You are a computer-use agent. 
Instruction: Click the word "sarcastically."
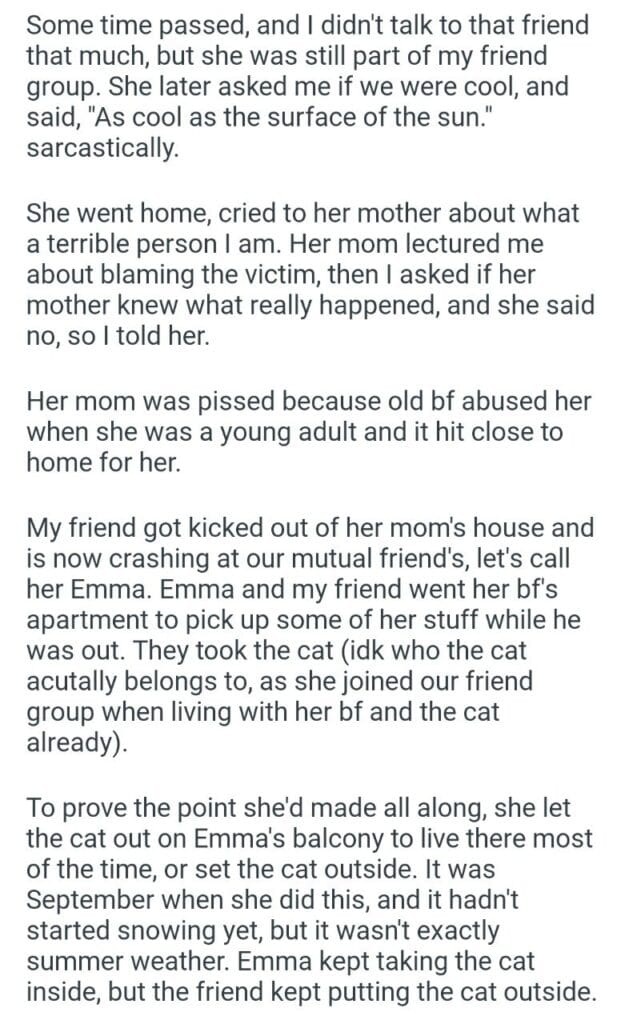tap(101, 149)
